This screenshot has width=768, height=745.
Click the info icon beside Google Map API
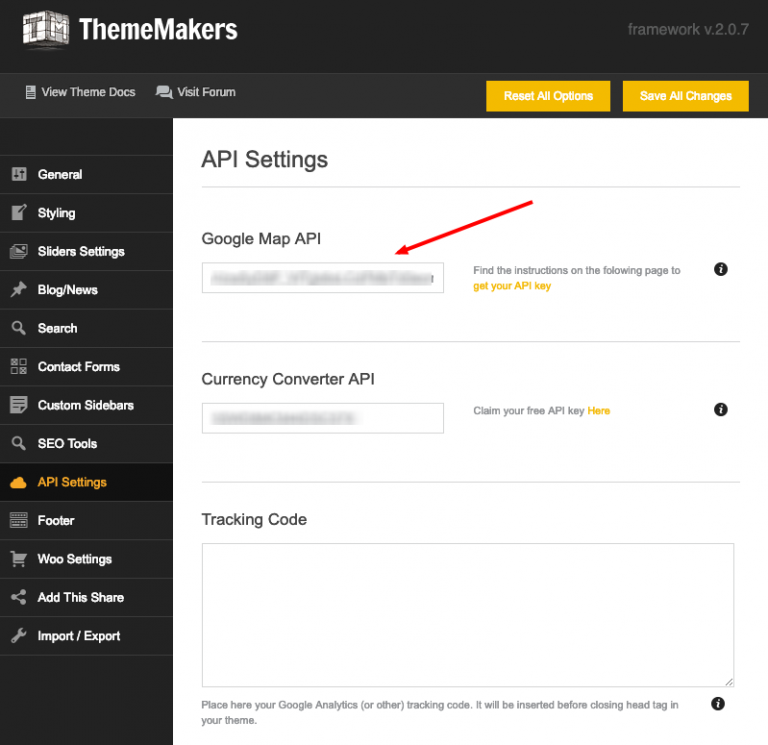pos(720,269)
